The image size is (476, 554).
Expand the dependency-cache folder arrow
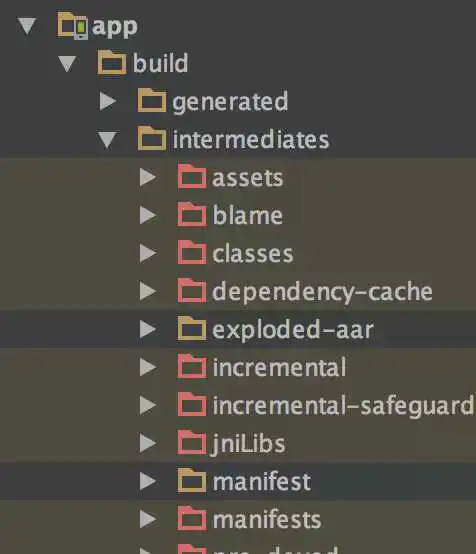click(x=148, y=291)
